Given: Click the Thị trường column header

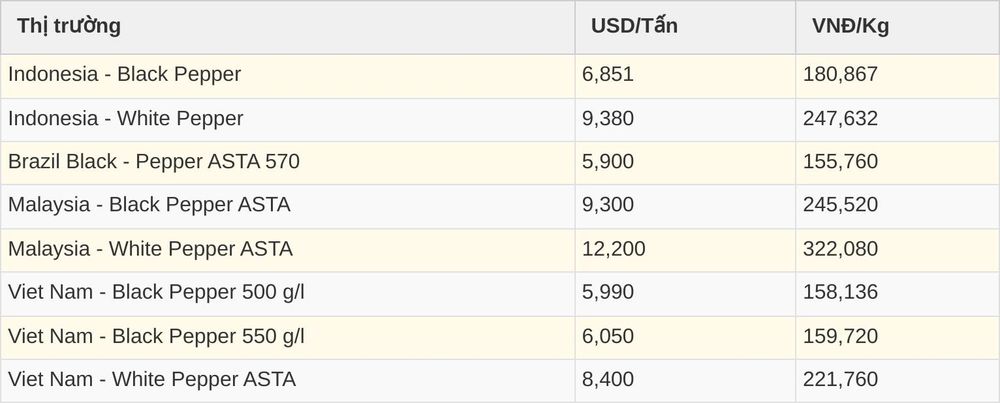Looking at the screenshot, I should click(x=288, y=27).
